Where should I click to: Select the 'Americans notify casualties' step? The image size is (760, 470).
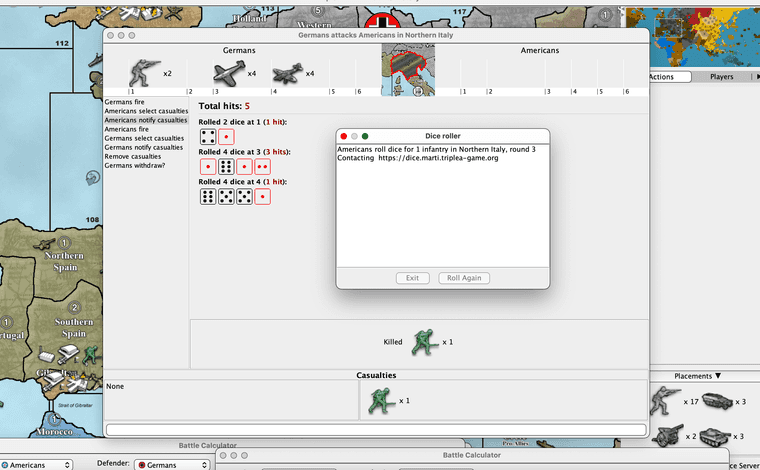coord(146,120)
